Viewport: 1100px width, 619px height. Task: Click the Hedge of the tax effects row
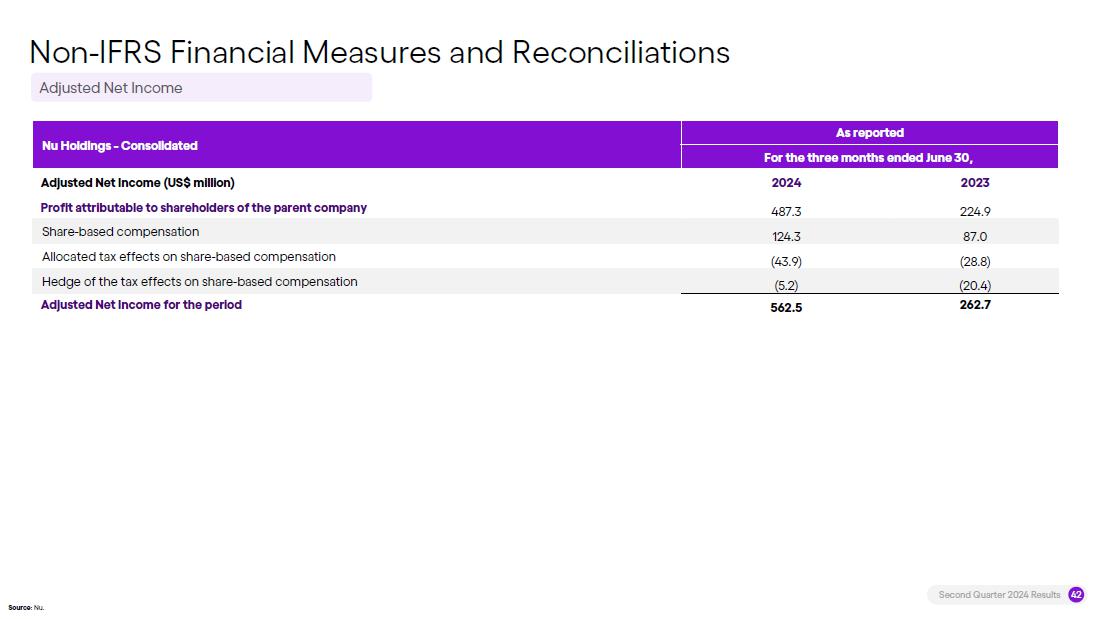click(x=546, y=281)
